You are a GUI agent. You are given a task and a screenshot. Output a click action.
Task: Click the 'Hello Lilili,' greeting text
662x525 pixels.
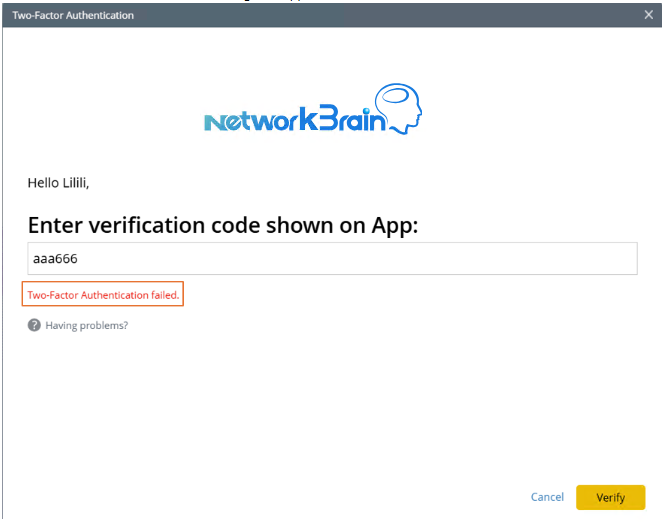[x=58, y=183]
